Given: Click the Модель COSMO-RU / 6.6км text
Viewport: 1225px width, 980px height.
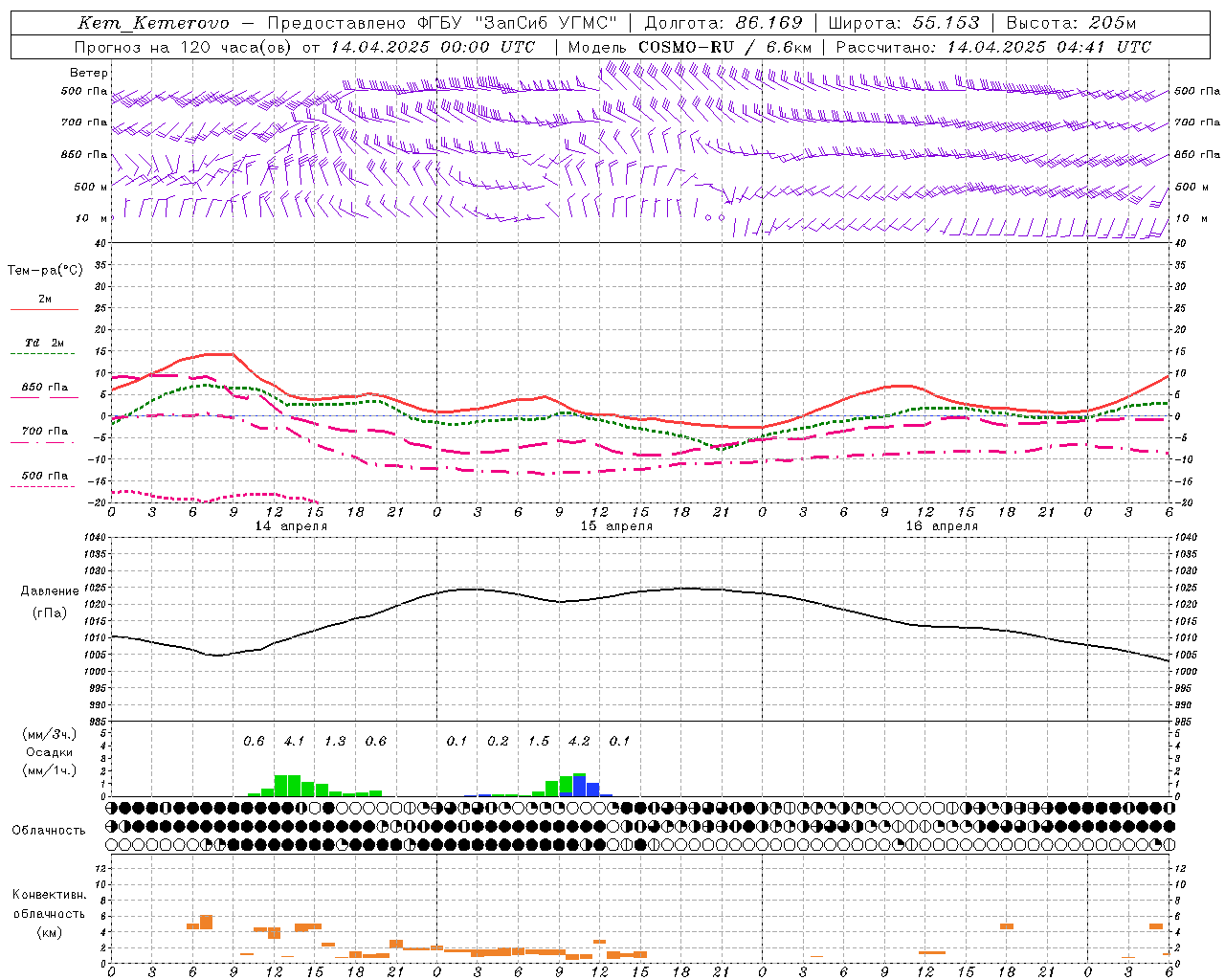Looking at the screenshot, I should pos(690,47).
